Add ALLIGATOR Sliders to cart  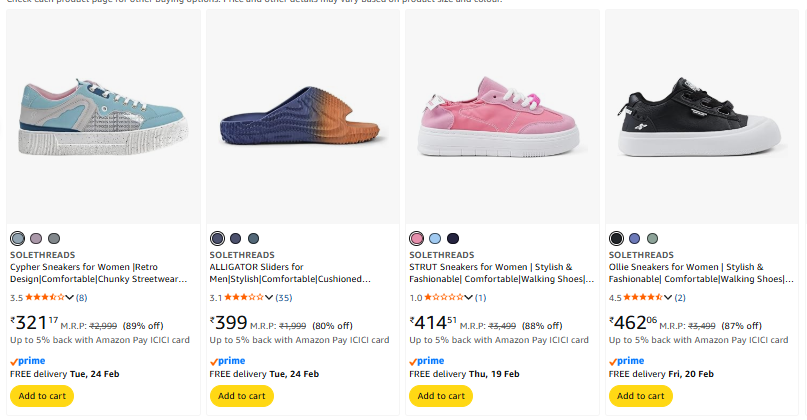coord(241,396)
